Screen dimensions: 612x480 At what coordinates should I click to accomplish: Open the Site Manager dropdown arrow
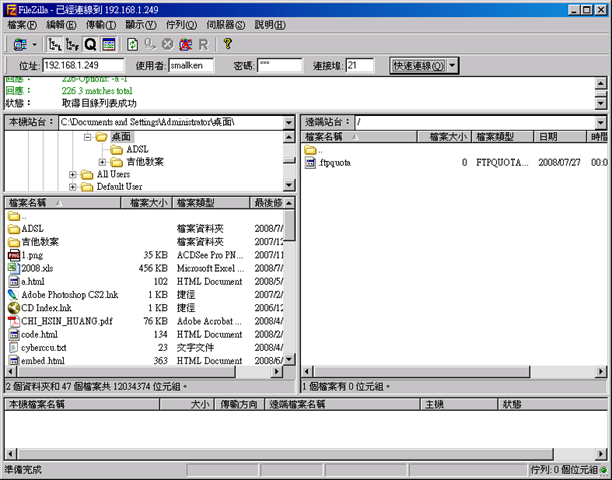click(35, 44)
